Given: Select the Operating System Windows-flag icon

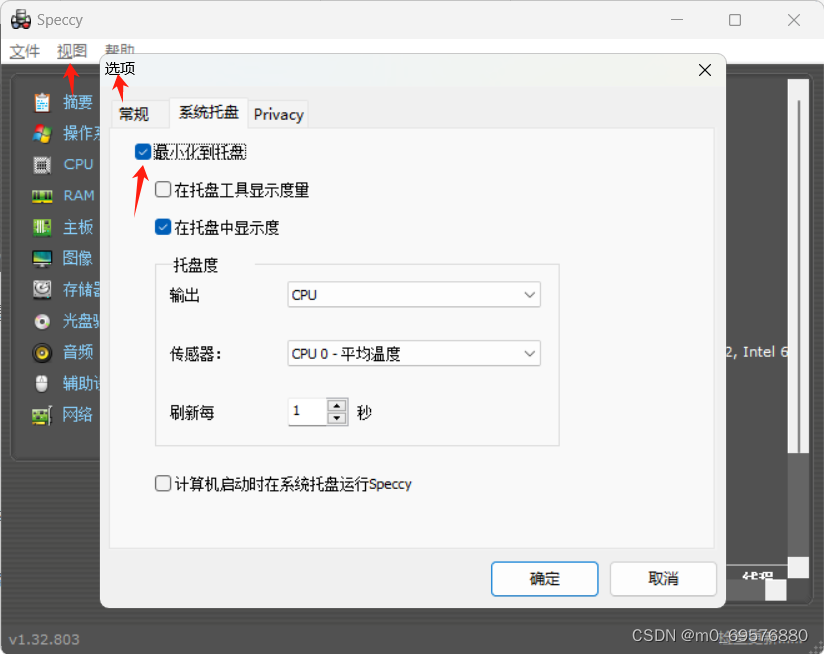Looking at the screenshot, I should click(x=42, y=133).
